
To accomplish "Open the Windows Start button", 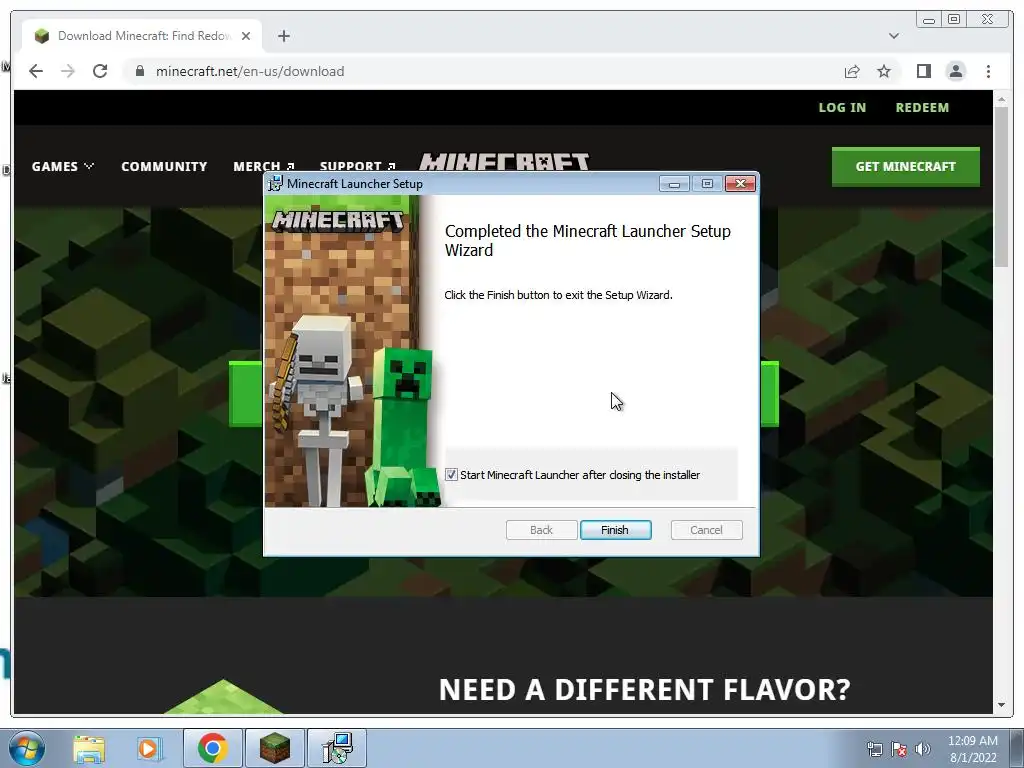I will (x=26, y=748).
